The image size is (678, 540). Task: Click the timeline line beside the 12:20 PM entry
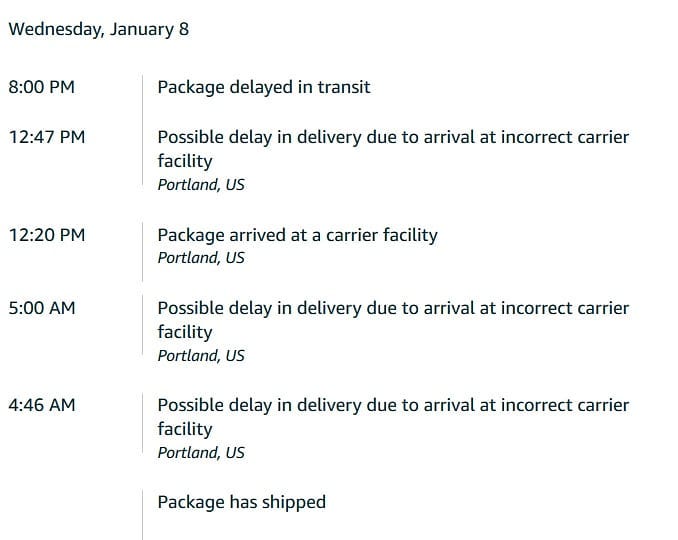coord(142,245)
